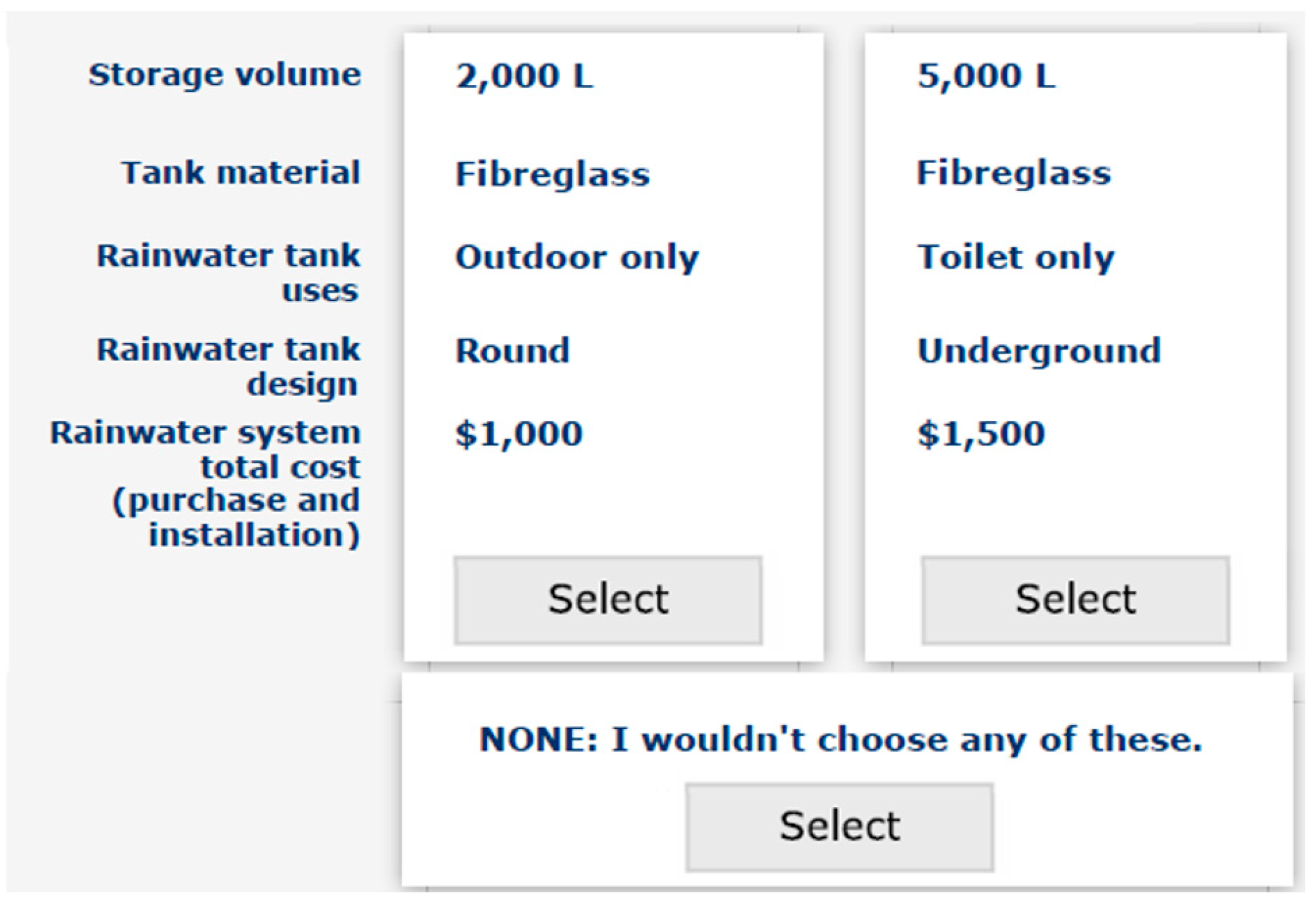Select the 2,000 L Round tank option
1316x906 pixels.
pos(608,600)
